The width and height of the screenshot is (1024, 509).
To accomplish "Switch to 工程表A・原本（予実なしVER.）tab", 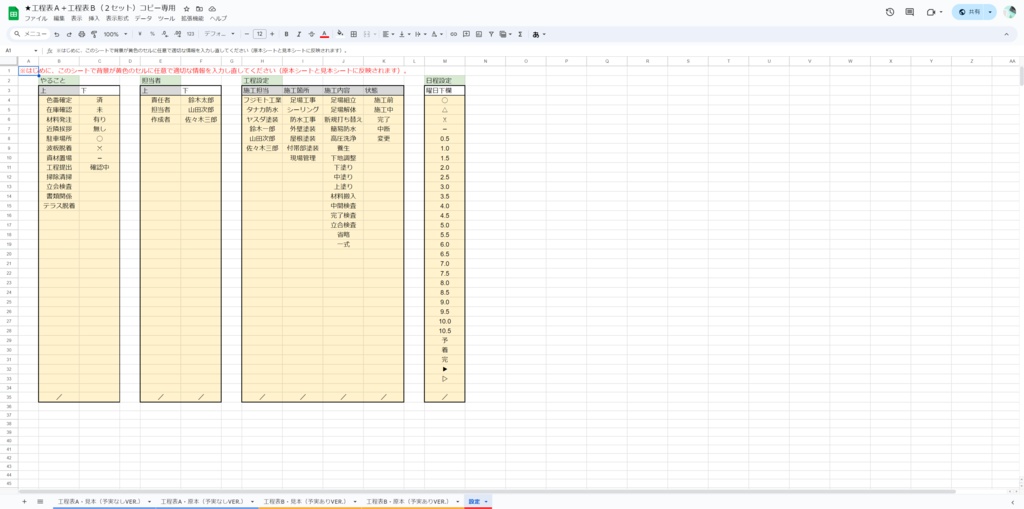I will [x=203, y=501].
